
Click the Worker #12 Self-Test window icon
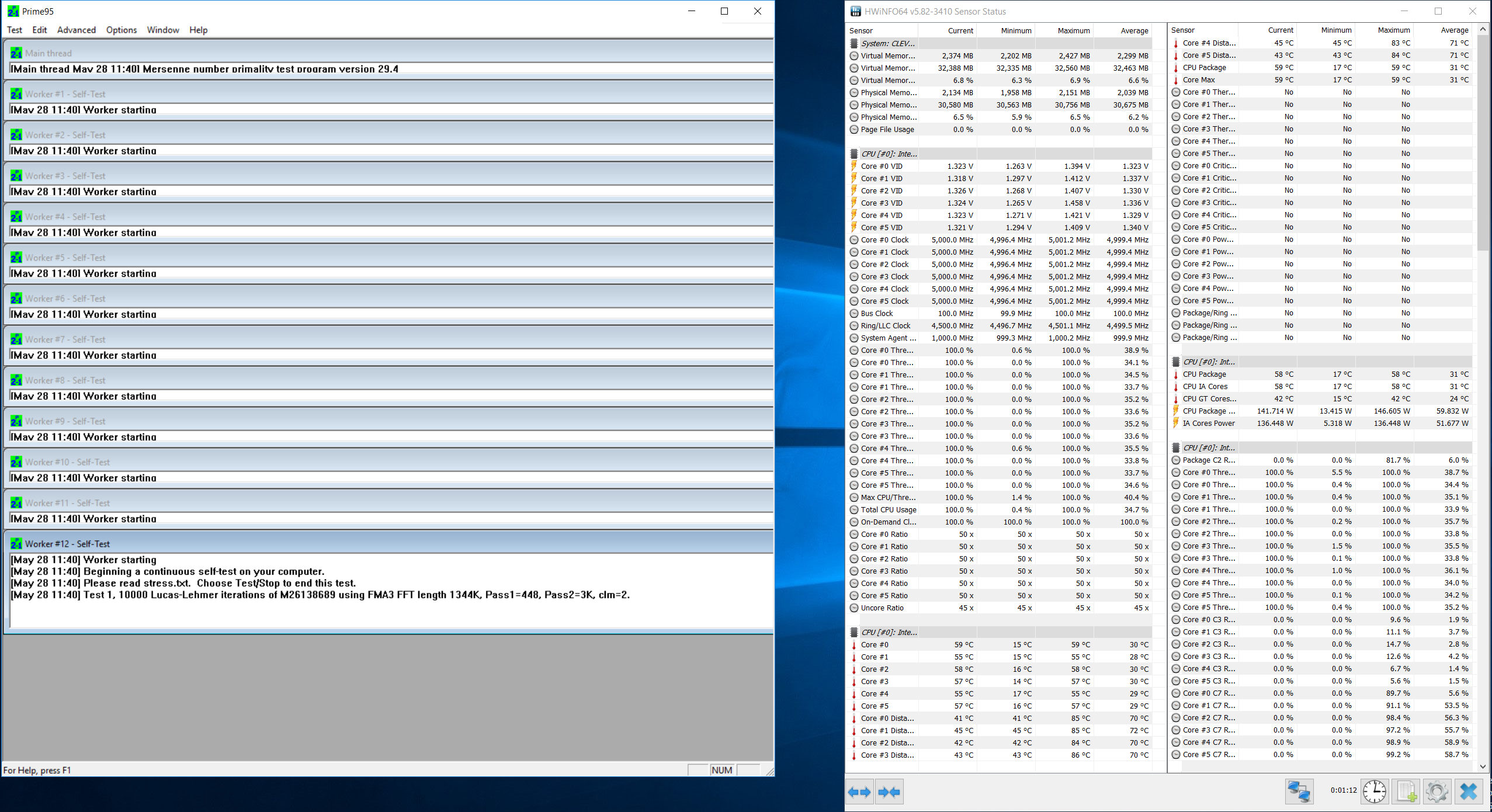(x=16, y=544)
